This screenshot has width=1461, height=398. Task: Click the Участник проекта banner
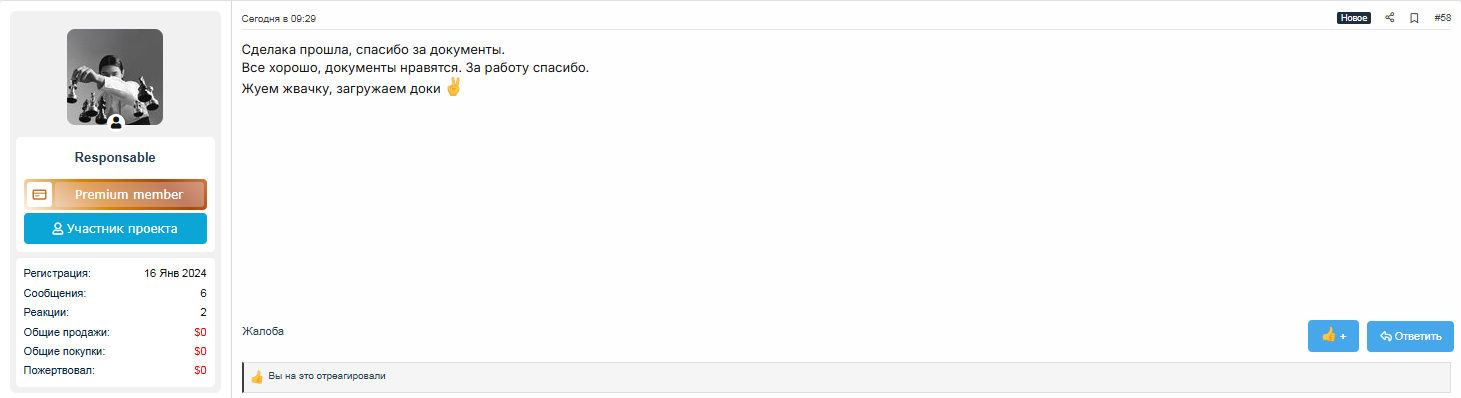coord(115,228)
